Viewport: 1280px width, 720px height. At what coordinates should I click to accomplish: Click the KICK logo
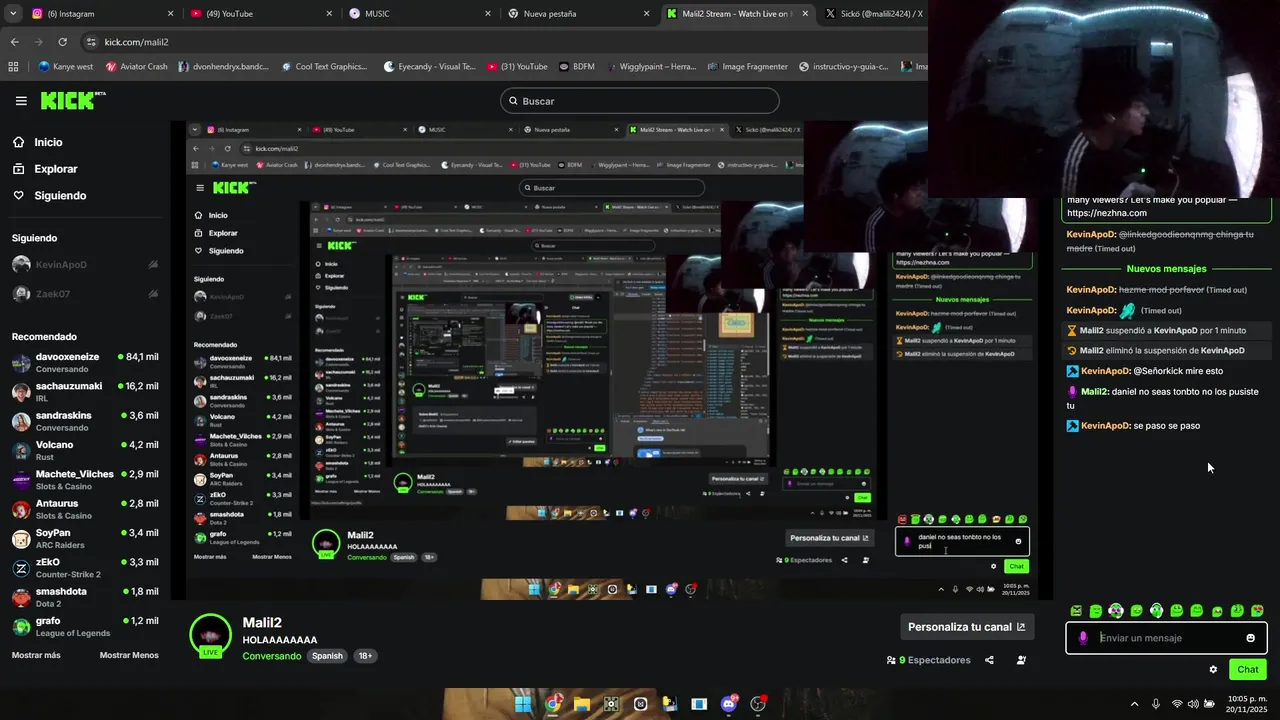pos(72,100)
